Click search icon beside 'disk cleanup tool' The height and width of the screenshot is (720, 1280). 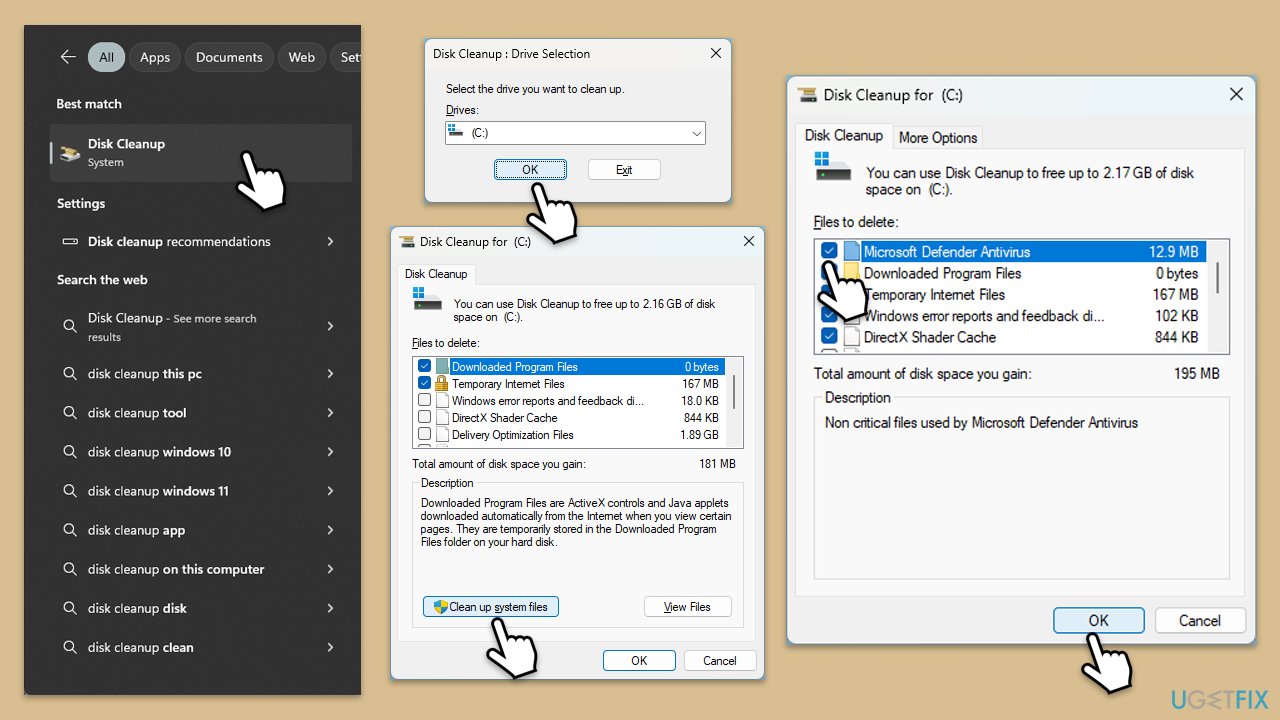(70, 413)
